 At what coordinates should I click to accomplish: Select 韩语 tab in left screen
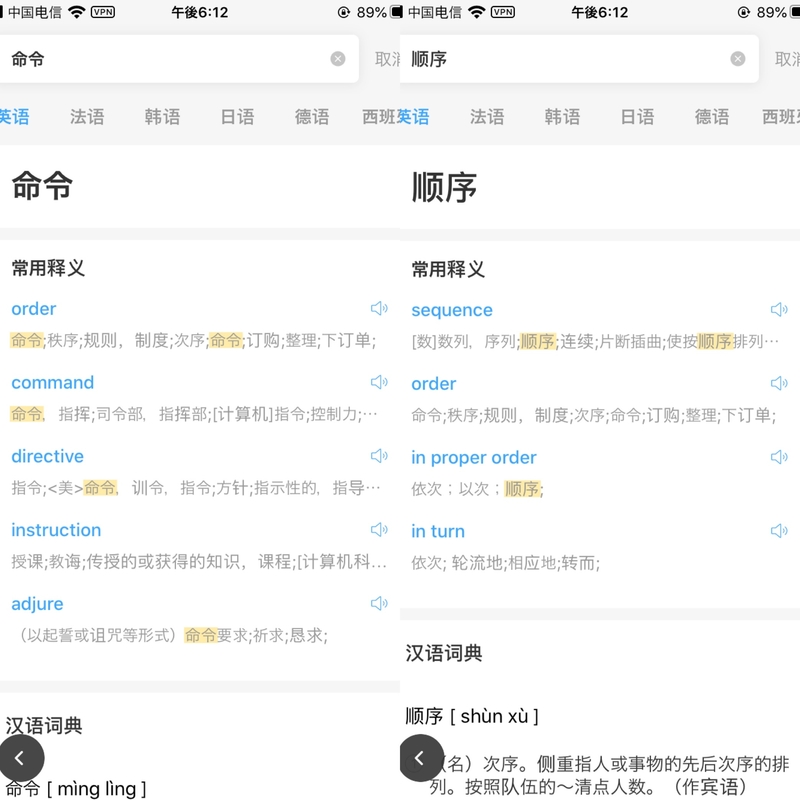click(x=162, y=117)
